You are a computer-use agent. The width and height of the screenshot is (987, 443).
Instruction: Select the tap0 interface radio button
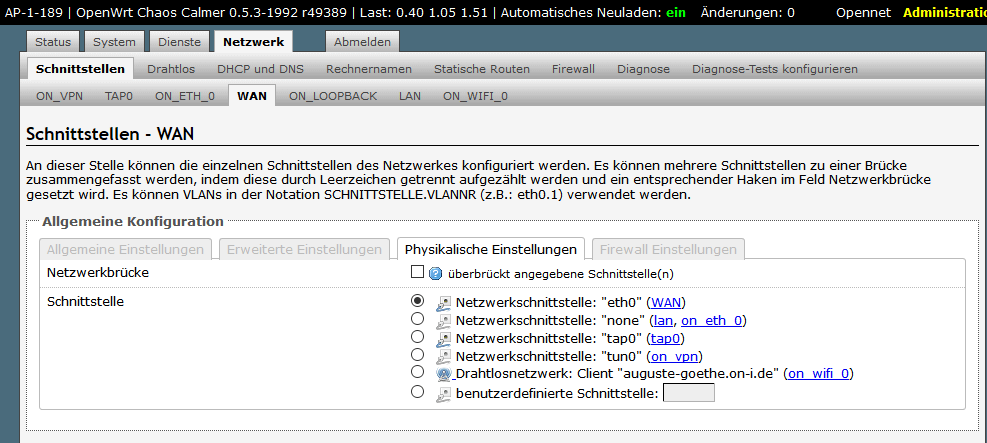coord(418,338)
